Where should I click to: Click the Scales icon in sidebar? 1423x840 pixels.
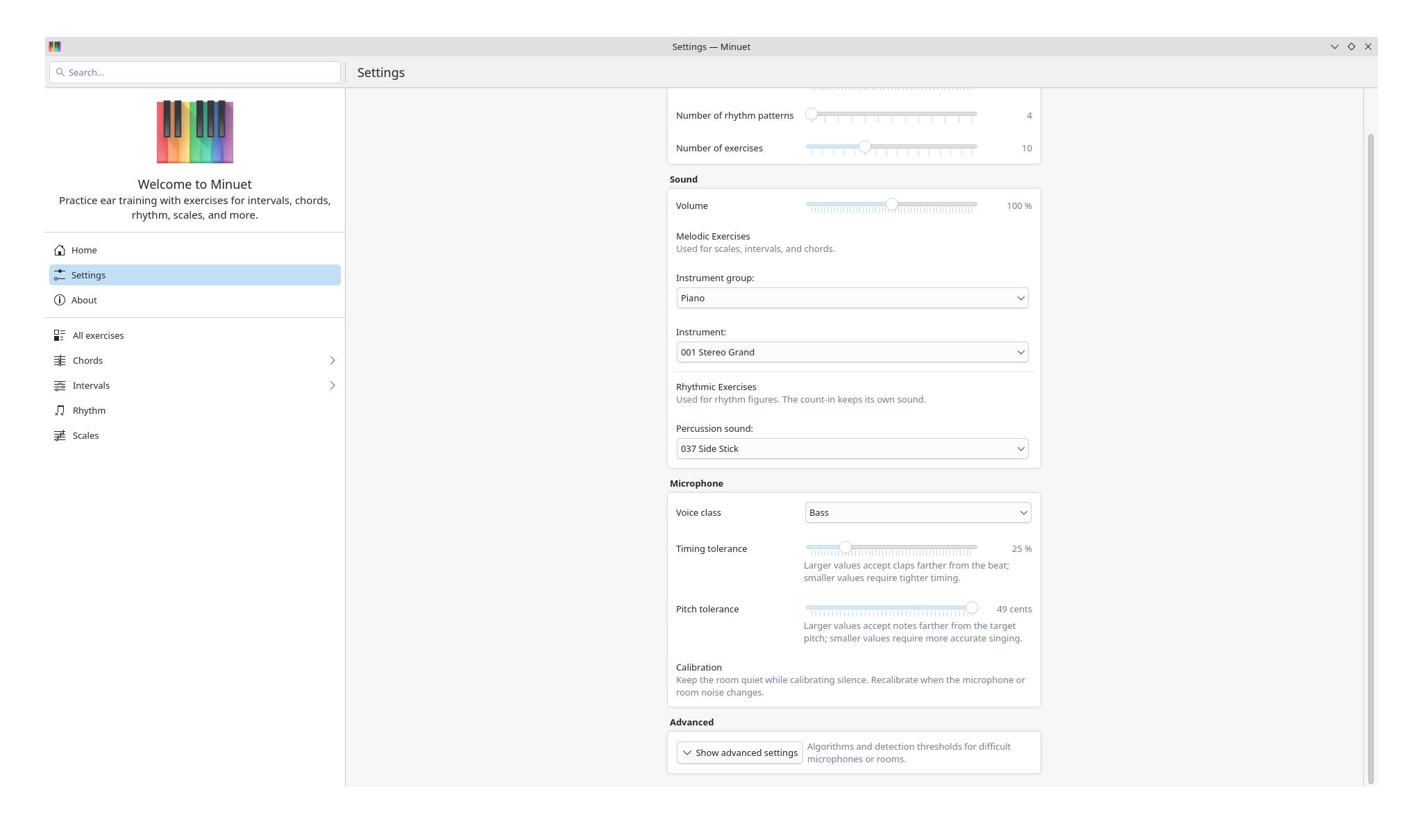[60, 435]
